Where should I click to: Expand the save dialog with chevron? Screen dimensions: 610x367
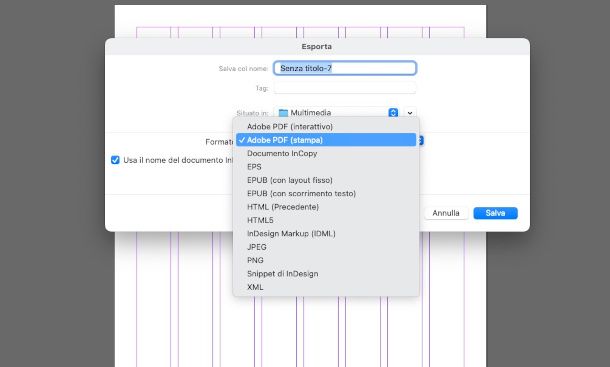pyautogui.click(x=410, y=112)
